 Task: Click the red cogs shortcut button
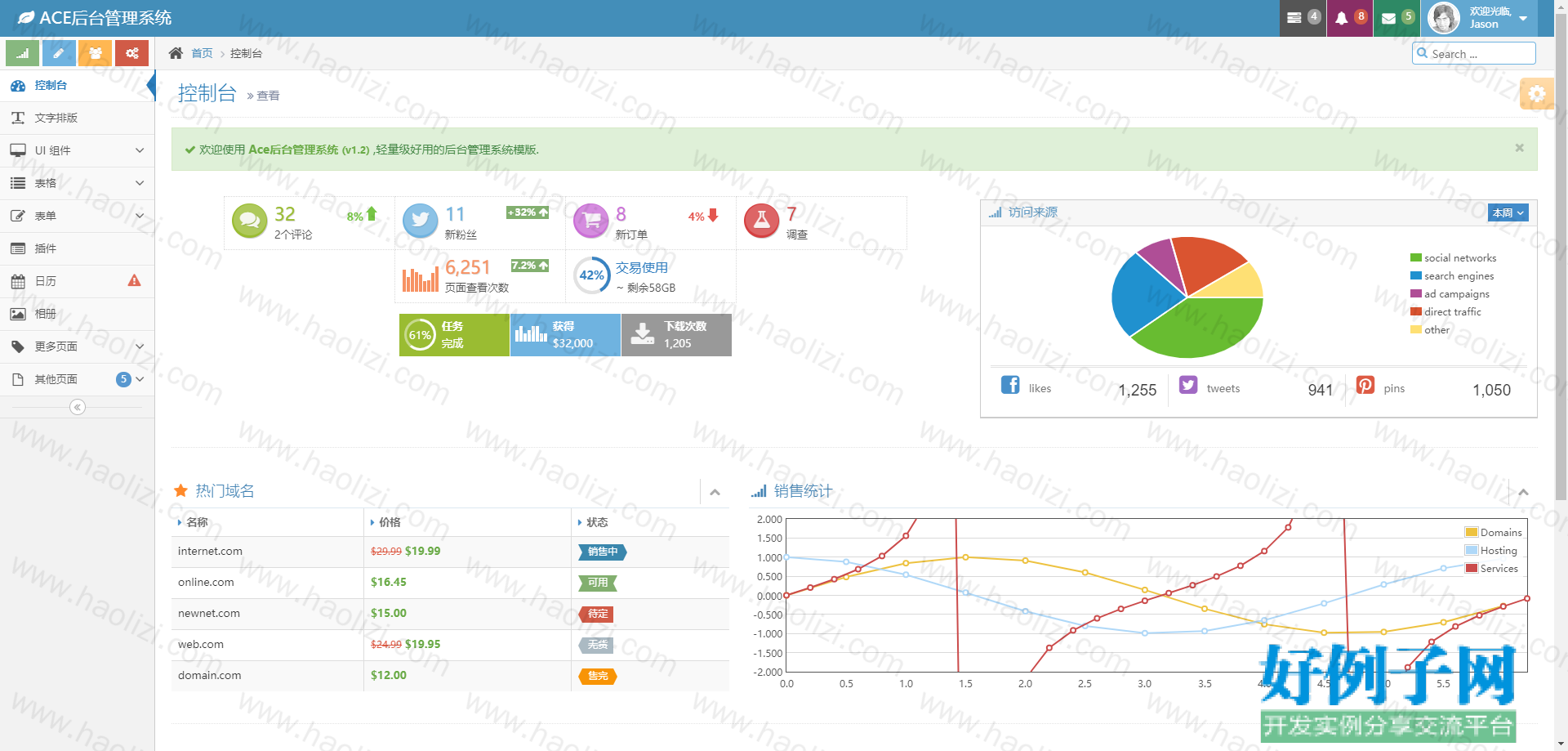131,53
